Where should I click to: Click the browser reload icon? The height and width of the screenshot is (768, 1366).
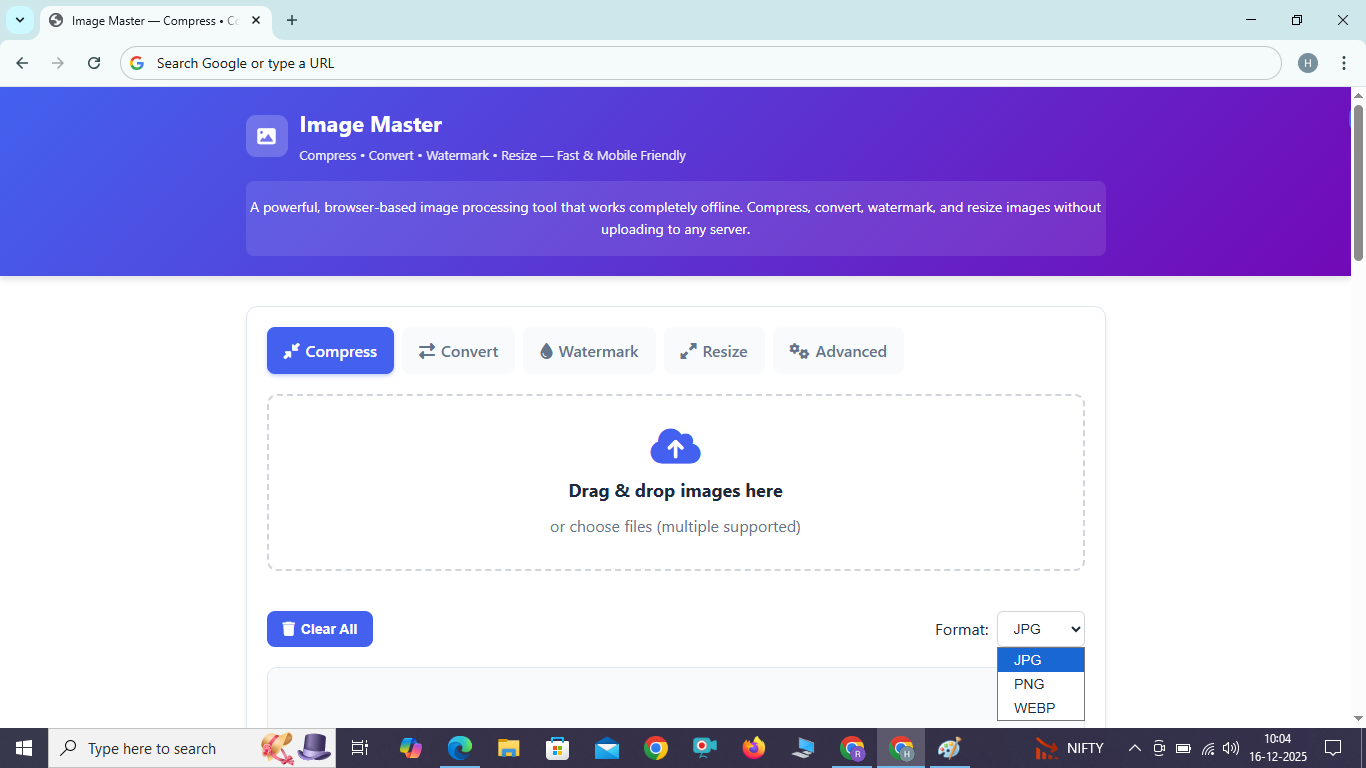[94, 62]
